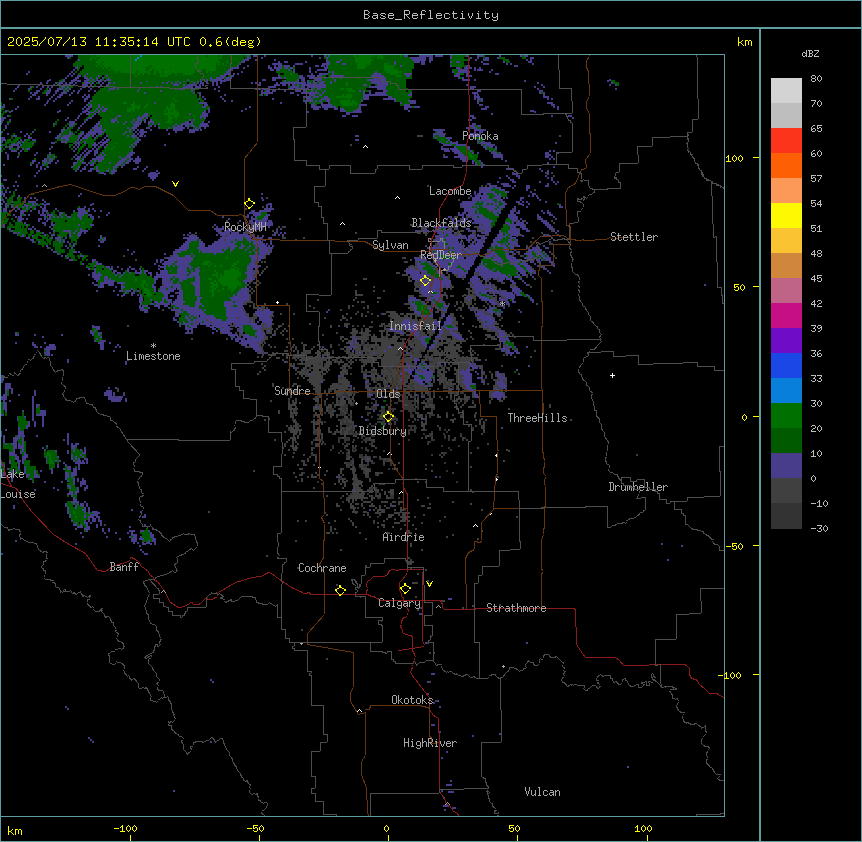Click the Airdrie label
The width and height of the screenshot is (862, 842).
point(403,537)
